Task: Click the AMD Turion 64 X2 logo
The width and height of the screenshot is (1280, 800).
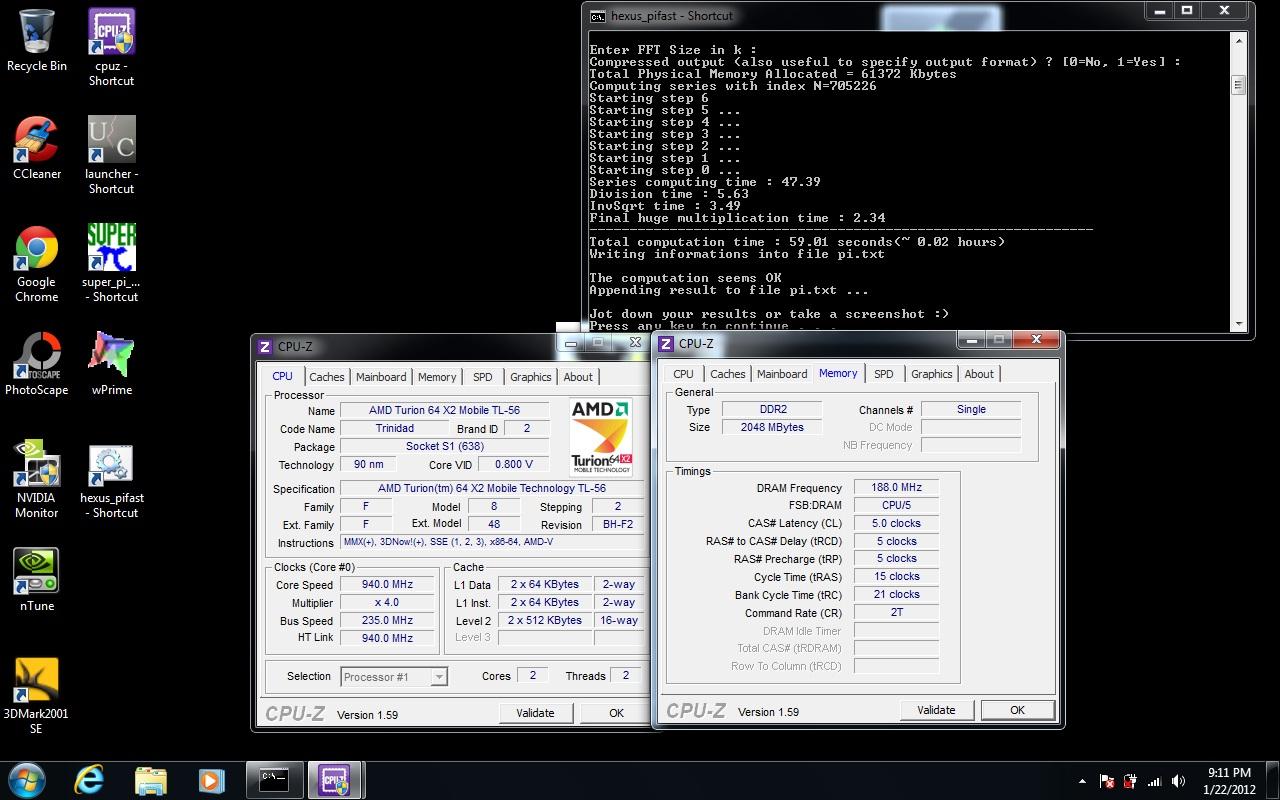Action: pyautogui.click(x=601, y=436)
